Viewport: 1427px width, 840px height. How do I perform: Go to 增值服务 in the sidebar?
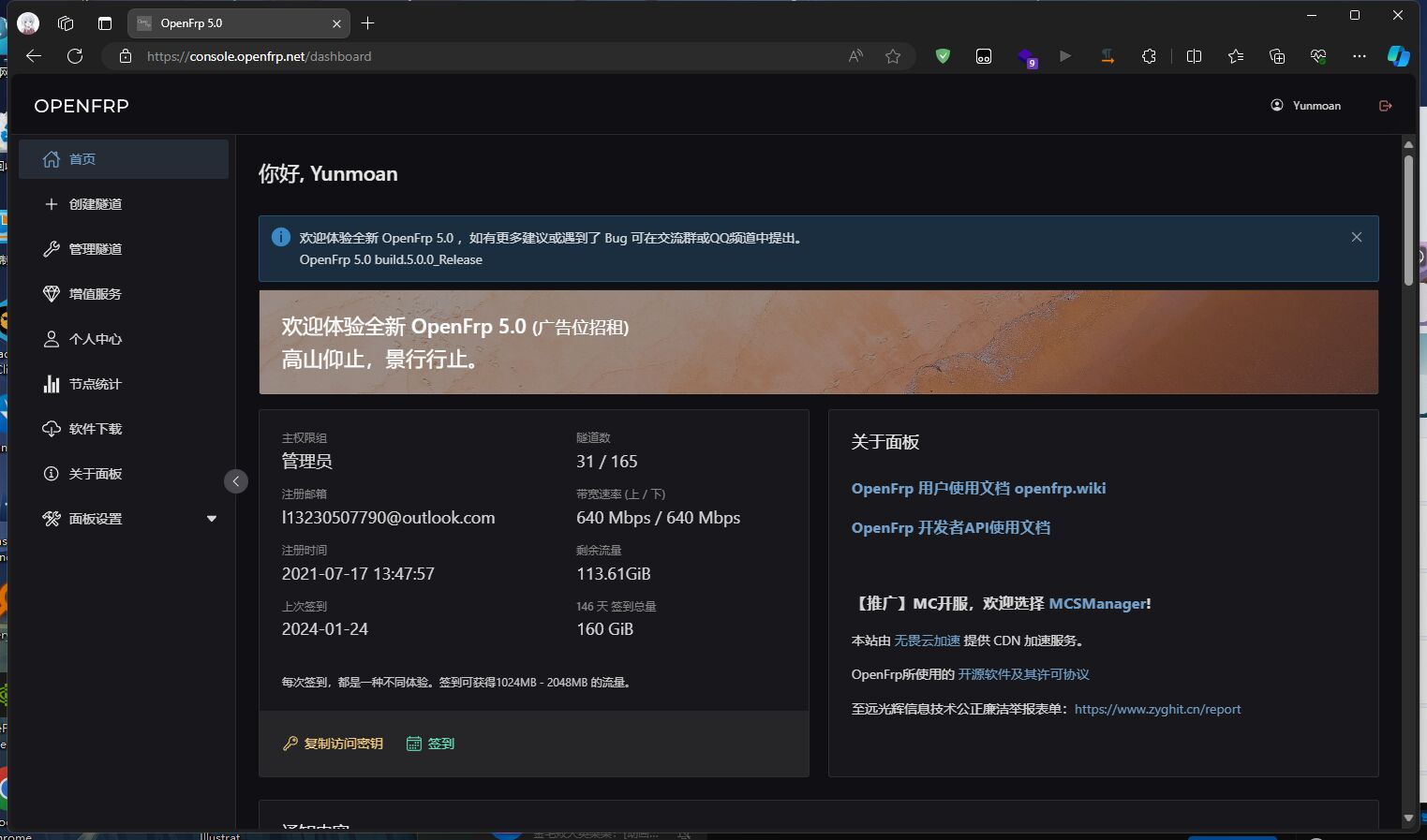click(x=123, y=294)
